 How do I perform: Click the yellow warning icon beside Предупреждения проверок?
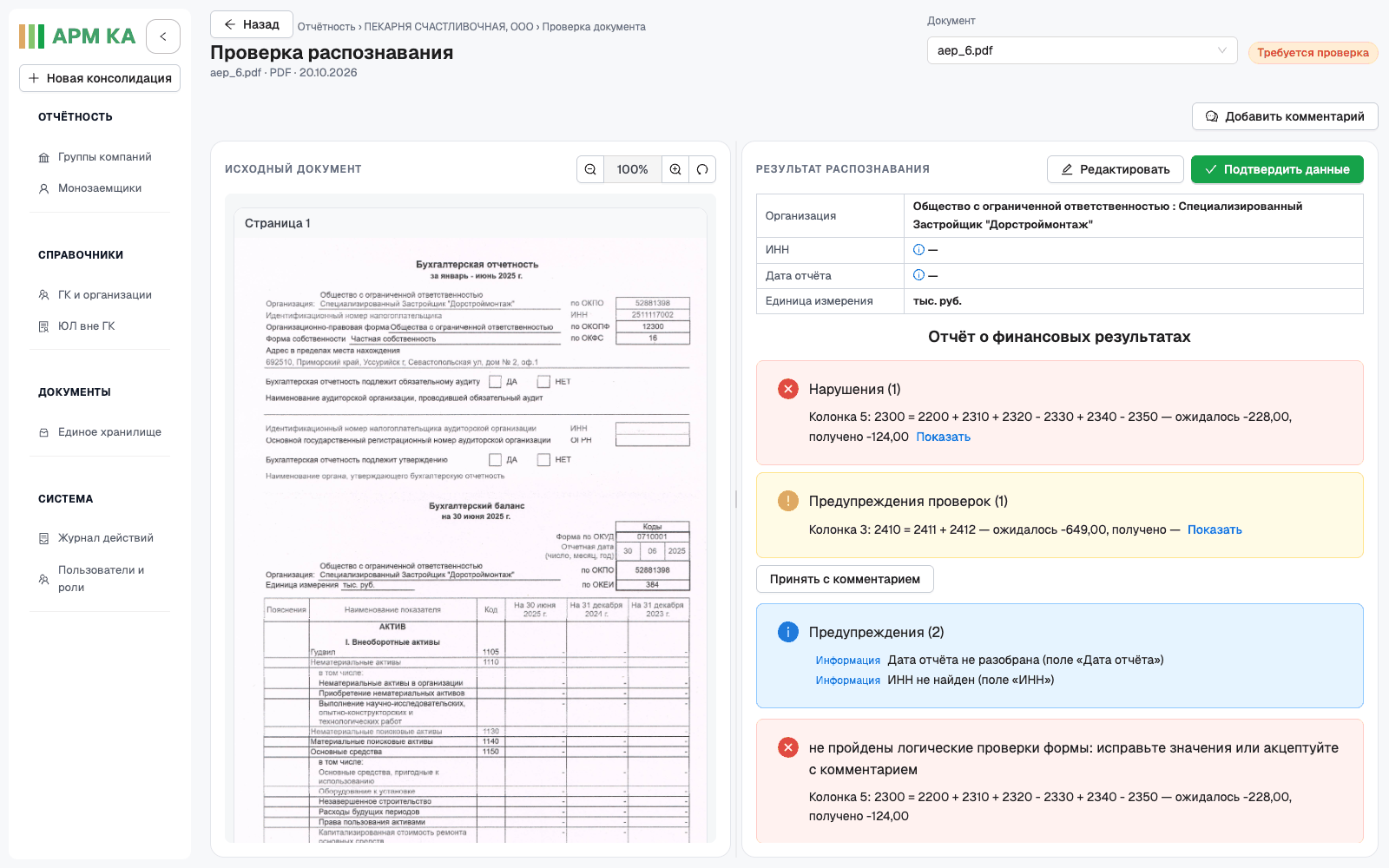tap(788, 501)
